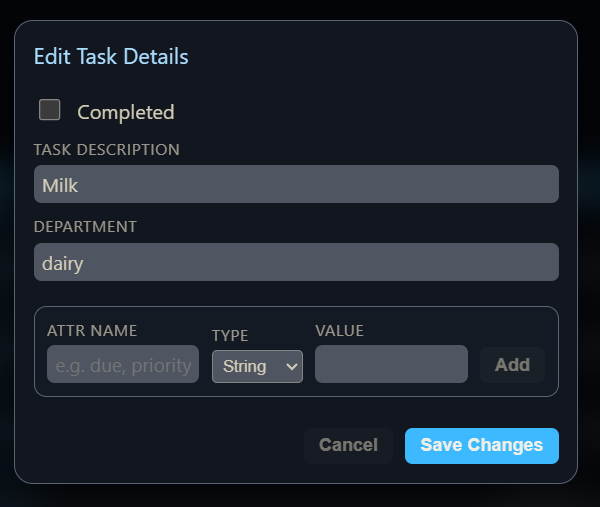The height and width of the screenshot is (507, 600).
Task: Click the chevron arrow on the Type select
Action: click(x=292, y=366)
